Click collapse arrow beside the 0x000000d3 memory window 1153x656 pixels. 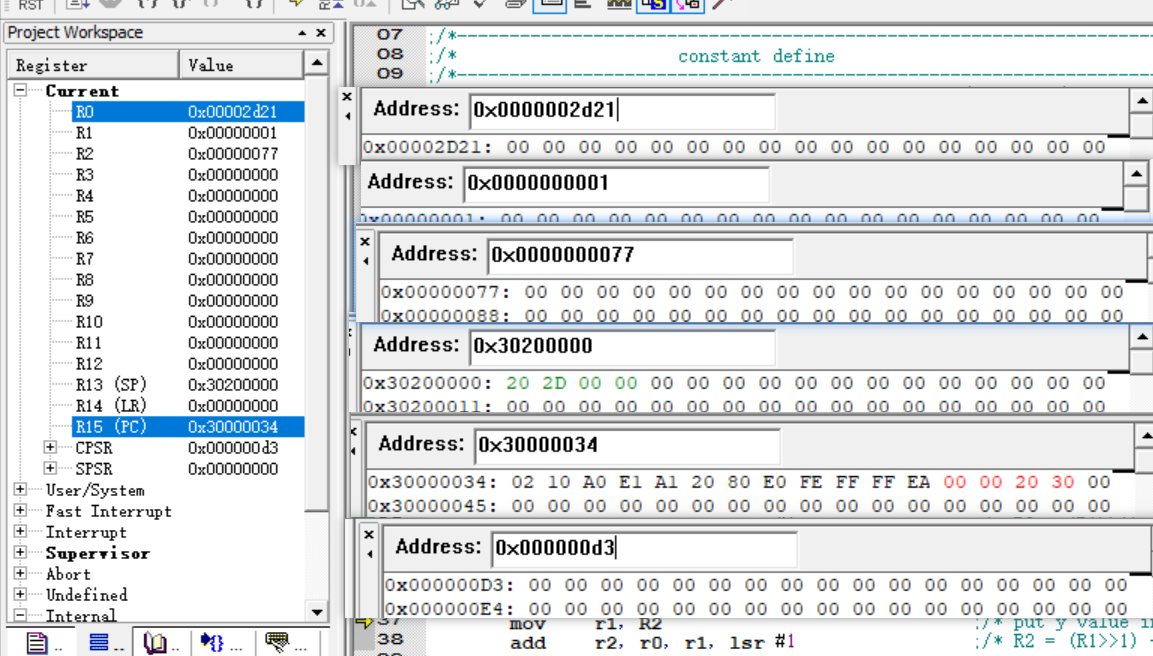click(370, 554)
